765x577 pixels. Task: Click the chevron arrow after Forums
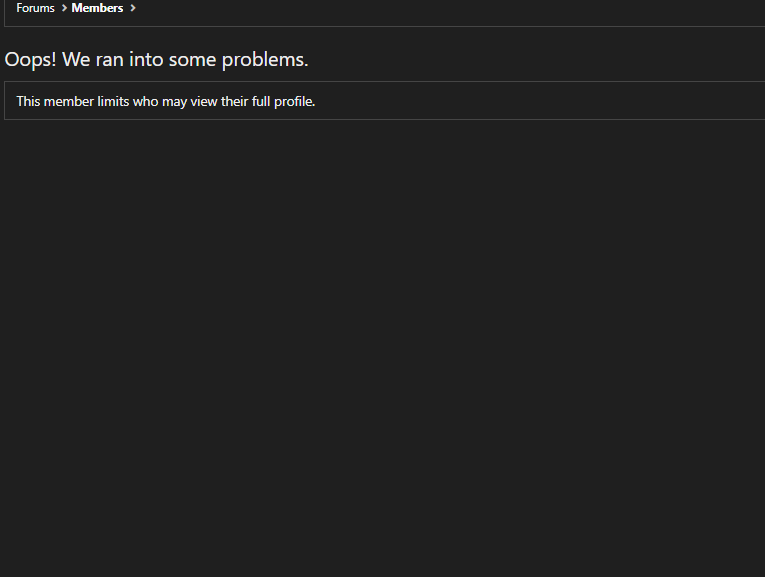tap(64, 8)
